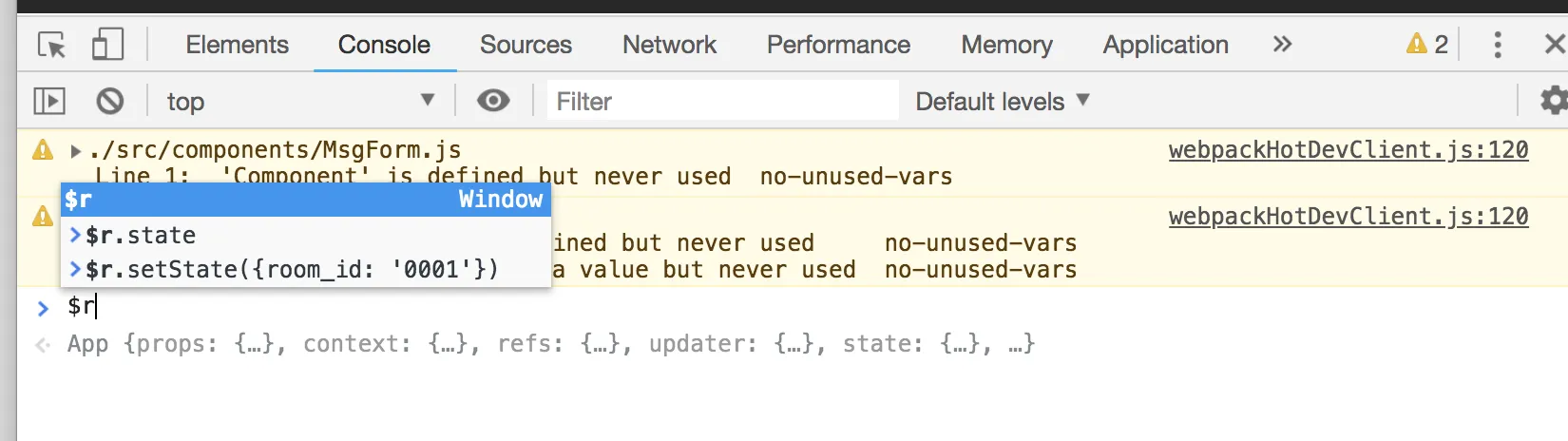Switch to the Network tab
This screenshot has width=1568, height=441.
coord(669,45)
